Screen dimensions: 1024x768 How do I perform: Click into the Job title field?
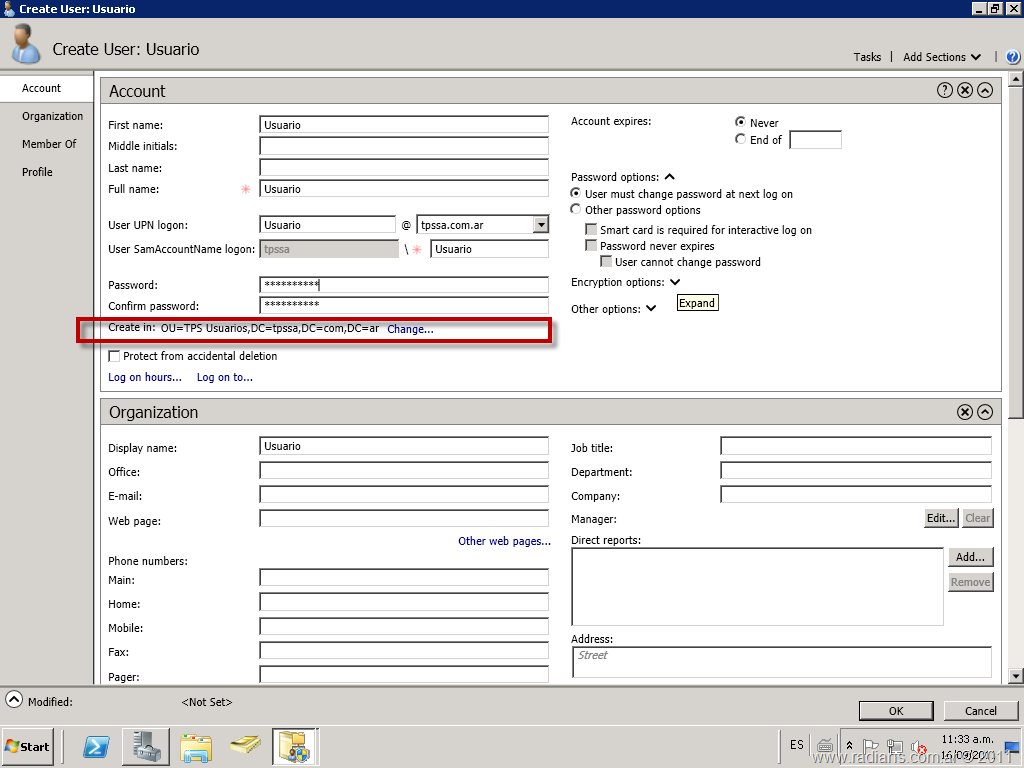pos(855,446)
